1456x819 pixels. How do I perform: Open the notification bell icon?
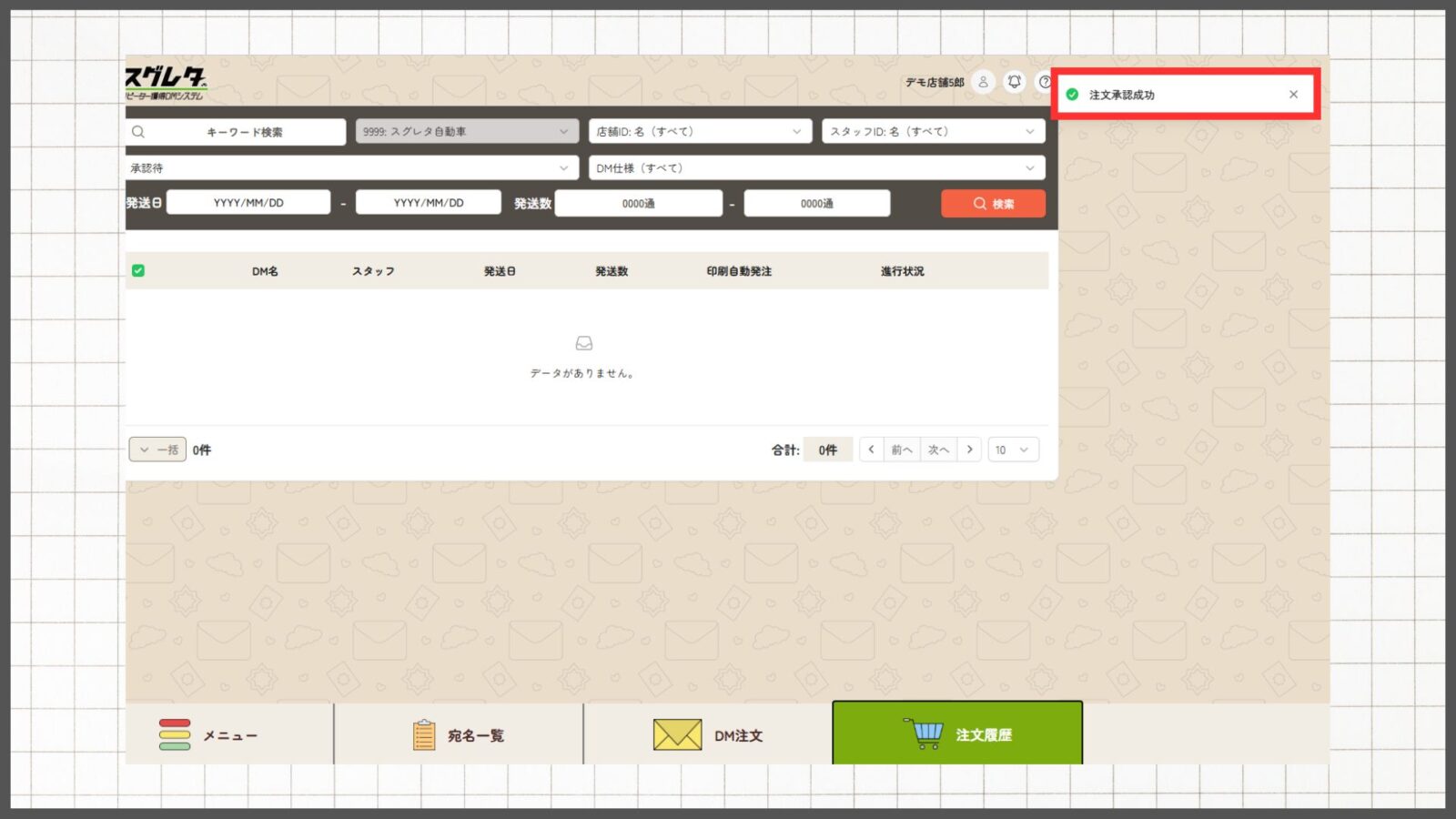pos(1014,82)
